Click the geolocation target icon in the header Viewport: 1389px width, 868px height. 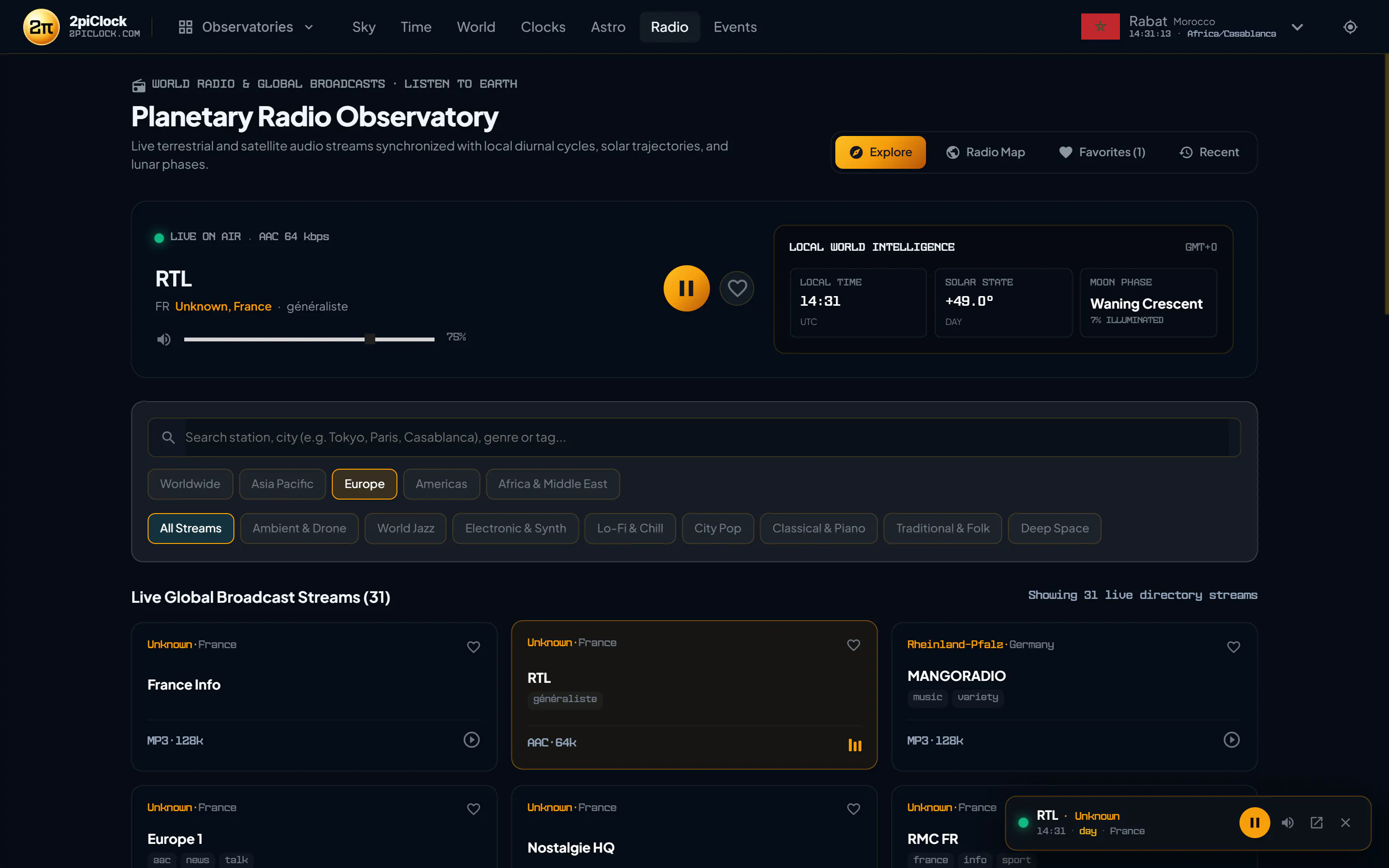pyautogui.click(x=1350, y=27)
